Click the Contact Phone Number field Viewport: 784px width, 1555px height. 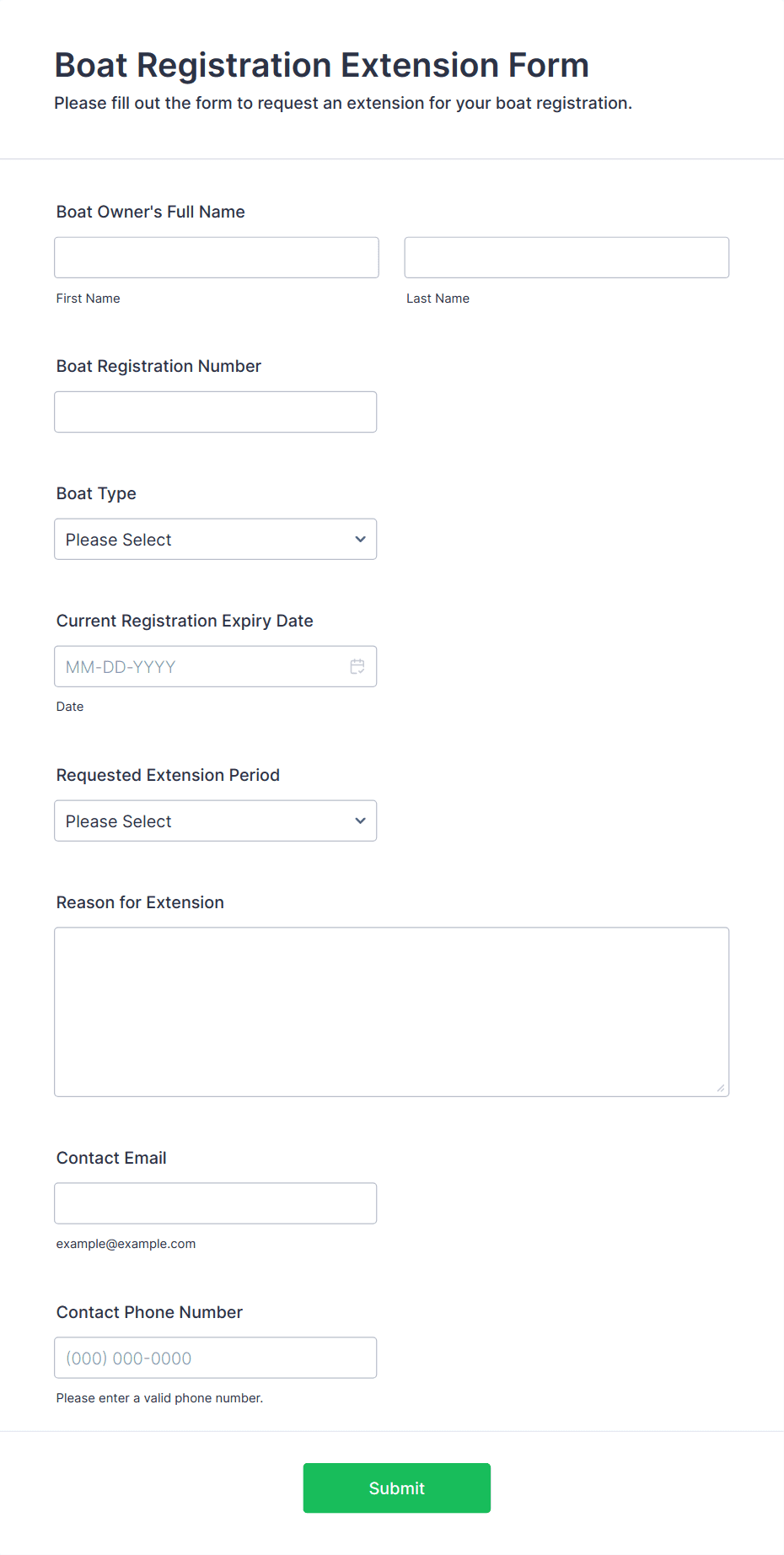click(216, 1358)
